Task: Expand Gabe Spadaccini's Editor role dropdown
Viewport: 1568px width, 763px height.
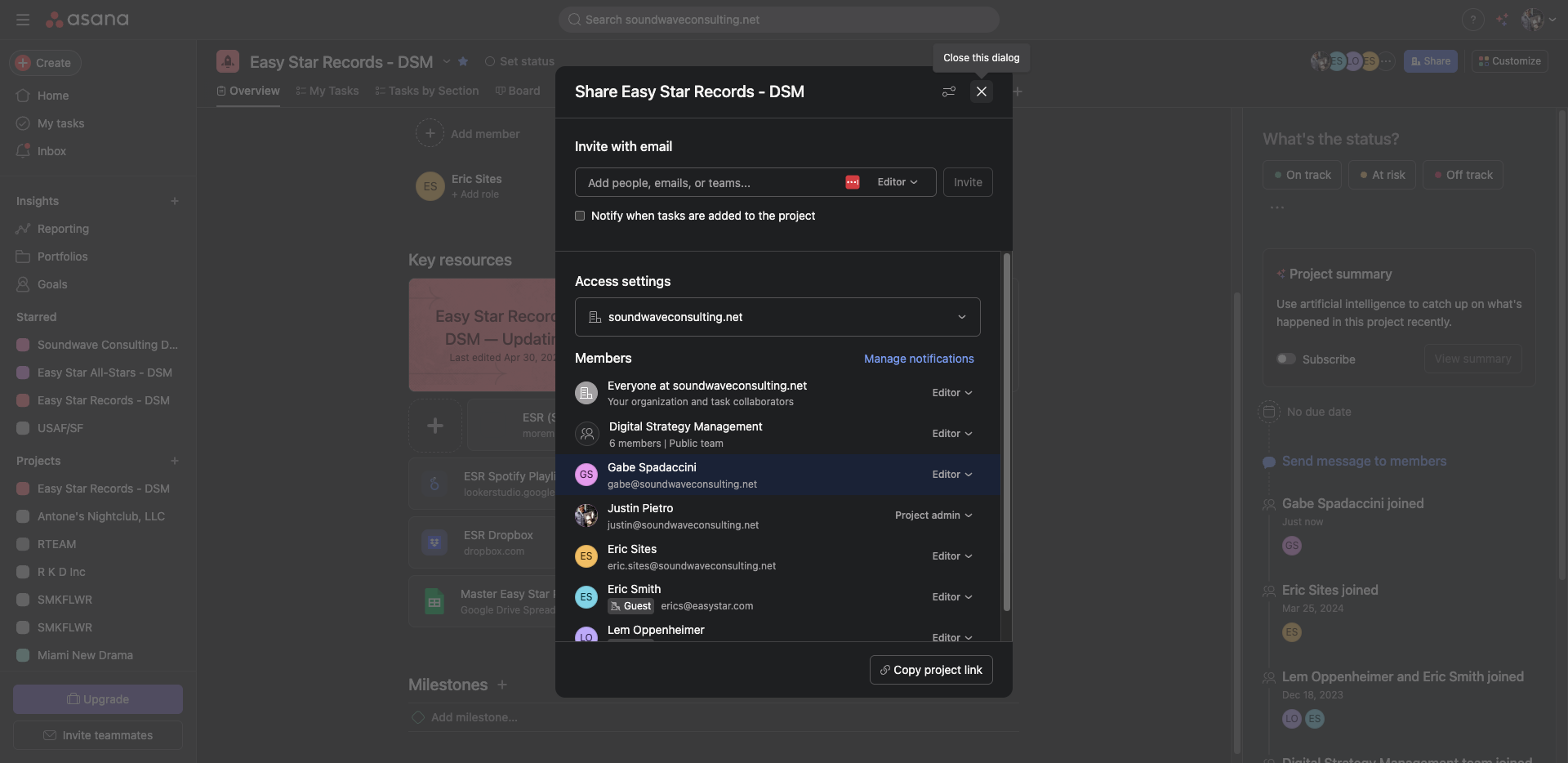Action: click(951, 475)
